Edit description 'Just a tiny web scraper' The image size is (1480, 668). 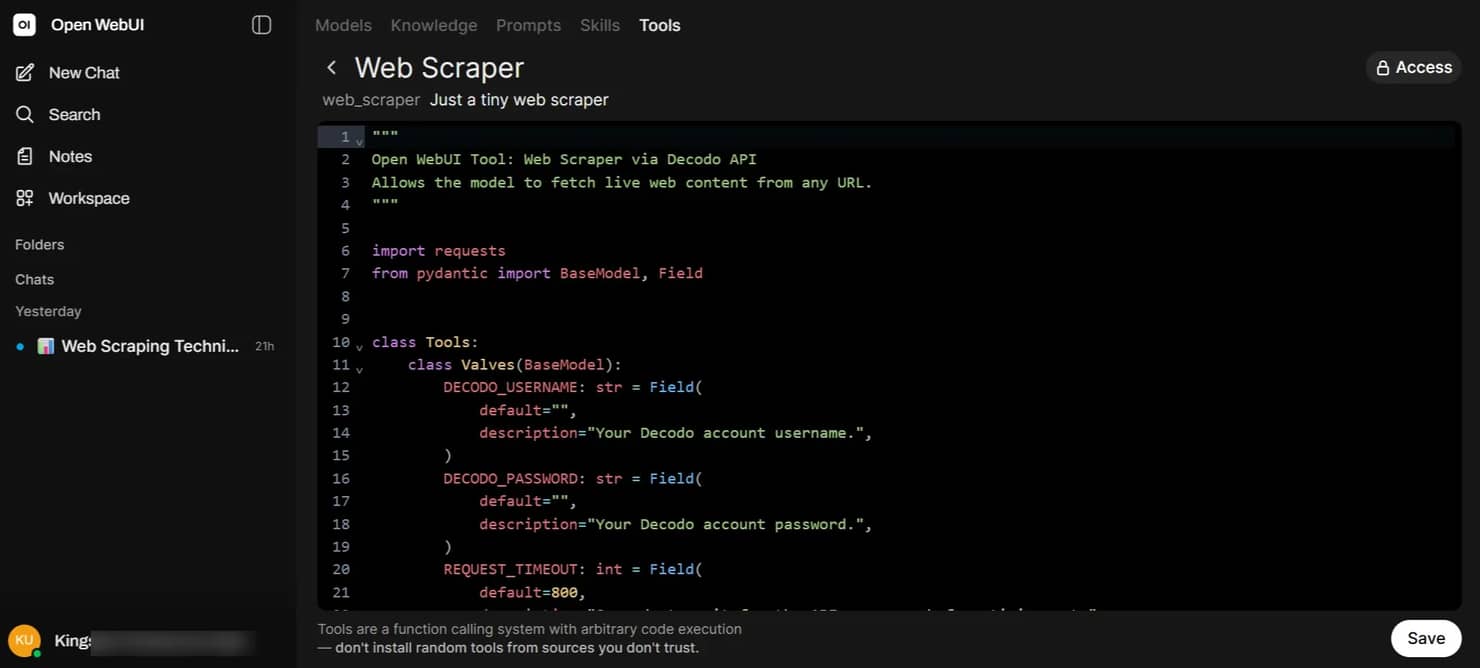(x=519, y=100)
